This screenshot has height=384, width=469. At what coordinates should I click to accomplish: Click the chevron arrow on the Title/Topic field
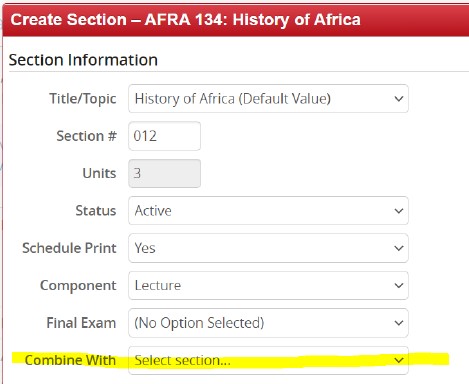(x=399, y=99)
